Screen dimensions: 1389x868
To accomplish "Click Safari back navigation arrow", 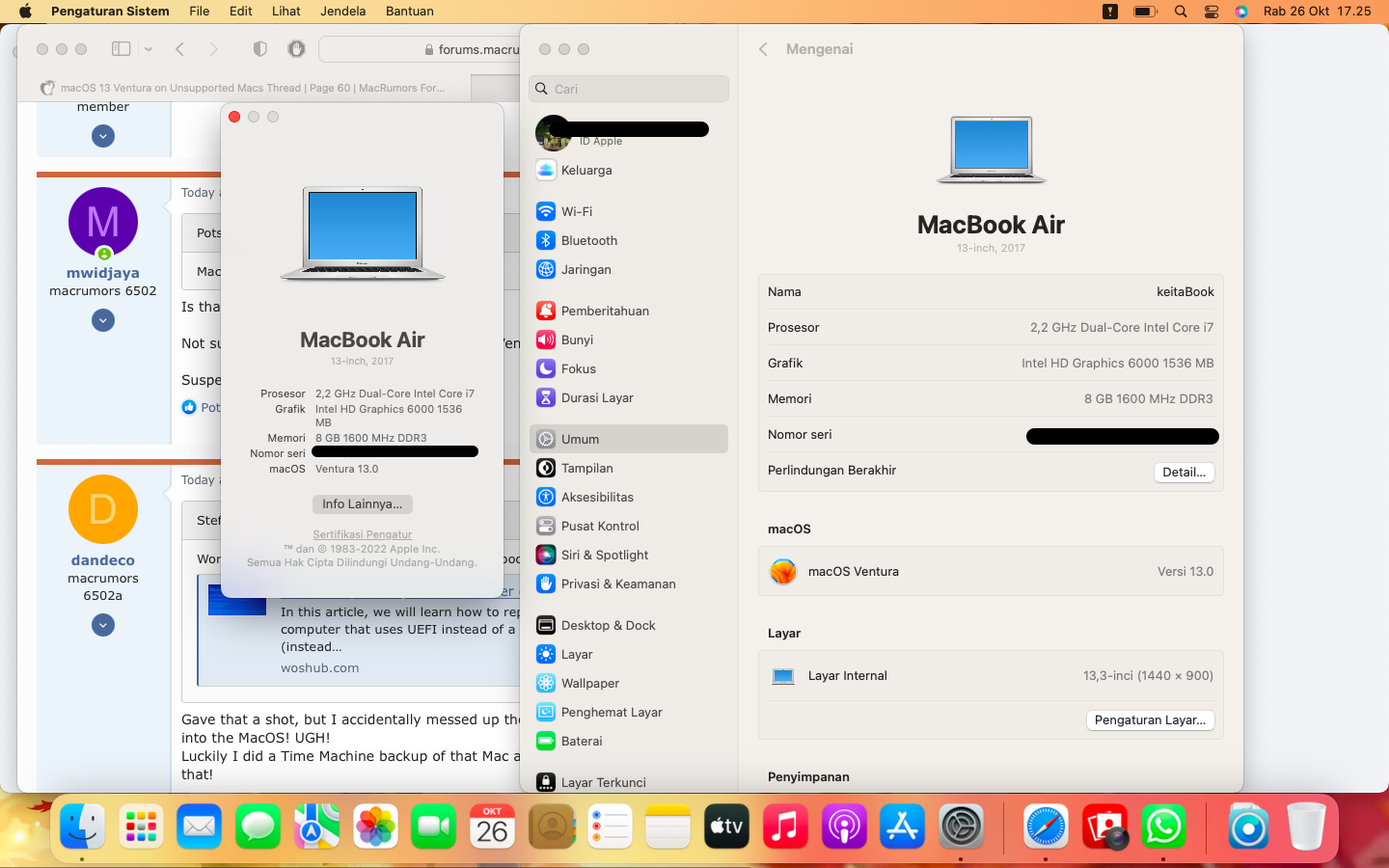I will 179,48.
